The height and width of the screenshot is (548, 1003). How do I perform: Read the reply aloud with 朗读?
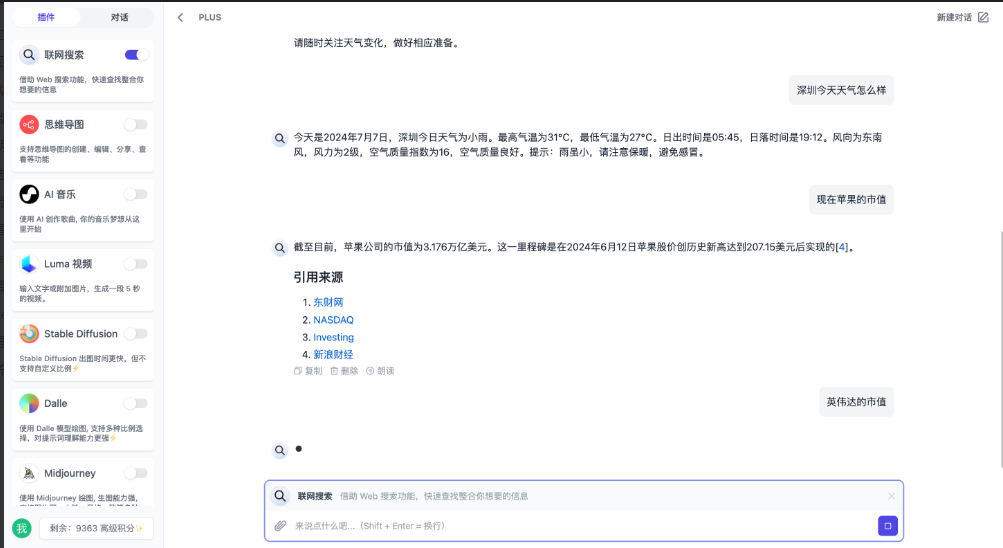tap(380, 371)
